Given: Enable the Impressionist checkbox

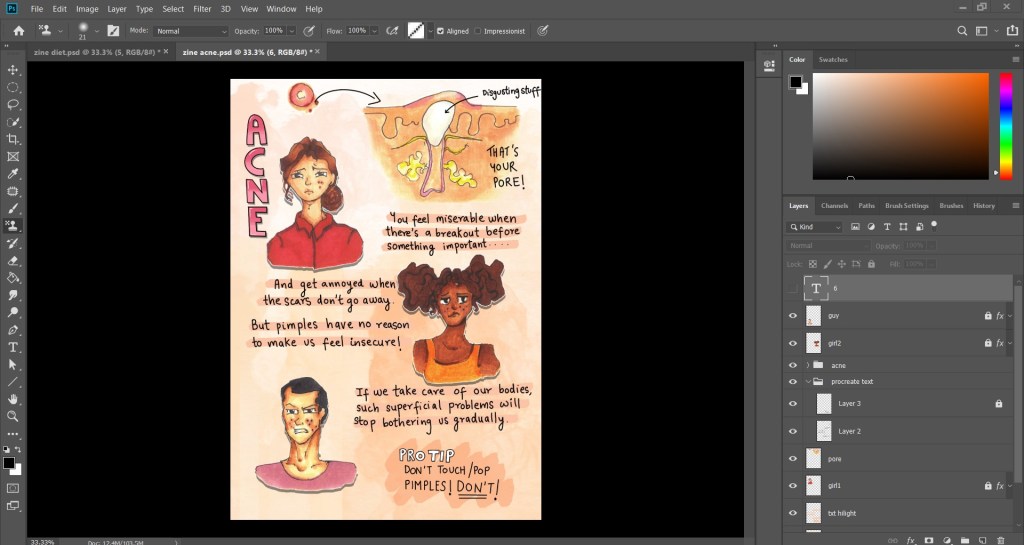Looking at the screenshot, I should tap(478, 31).
